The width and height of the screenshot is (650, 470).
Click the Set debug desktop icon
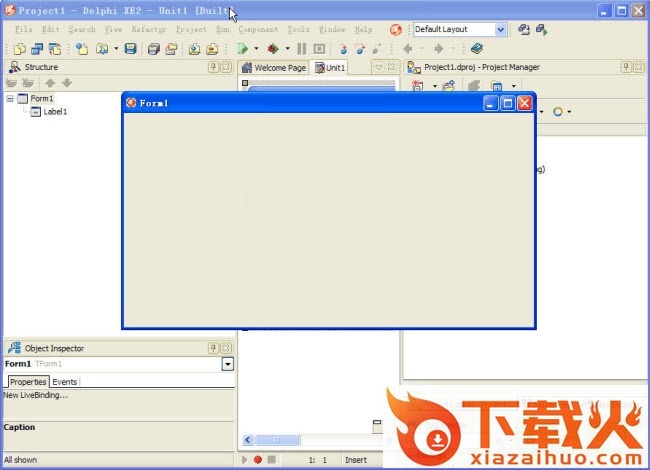541,29
